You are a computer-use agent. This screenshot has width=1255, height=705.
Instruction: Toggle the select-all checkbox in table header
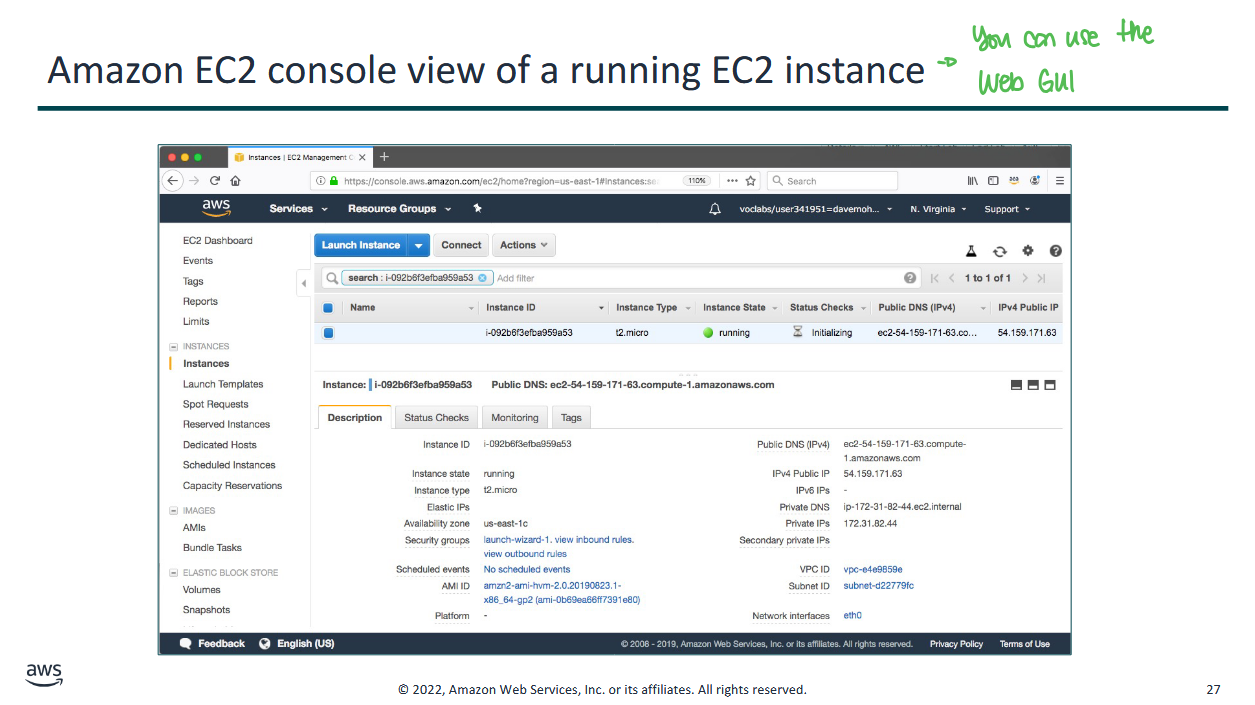[x=328, y=308]
